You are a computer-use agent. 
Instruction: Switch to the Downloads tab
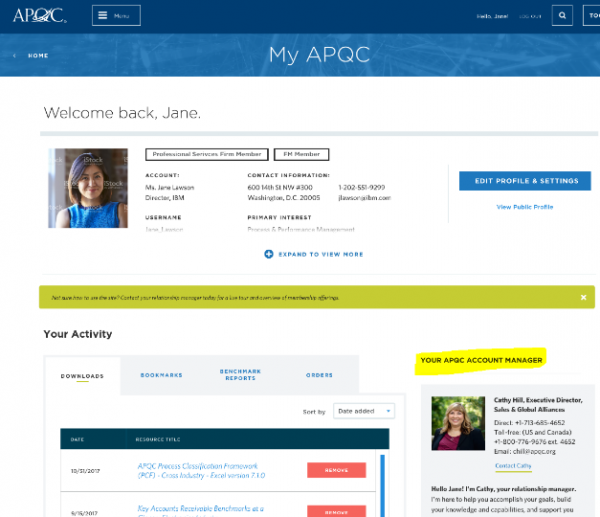pos(82,376)
